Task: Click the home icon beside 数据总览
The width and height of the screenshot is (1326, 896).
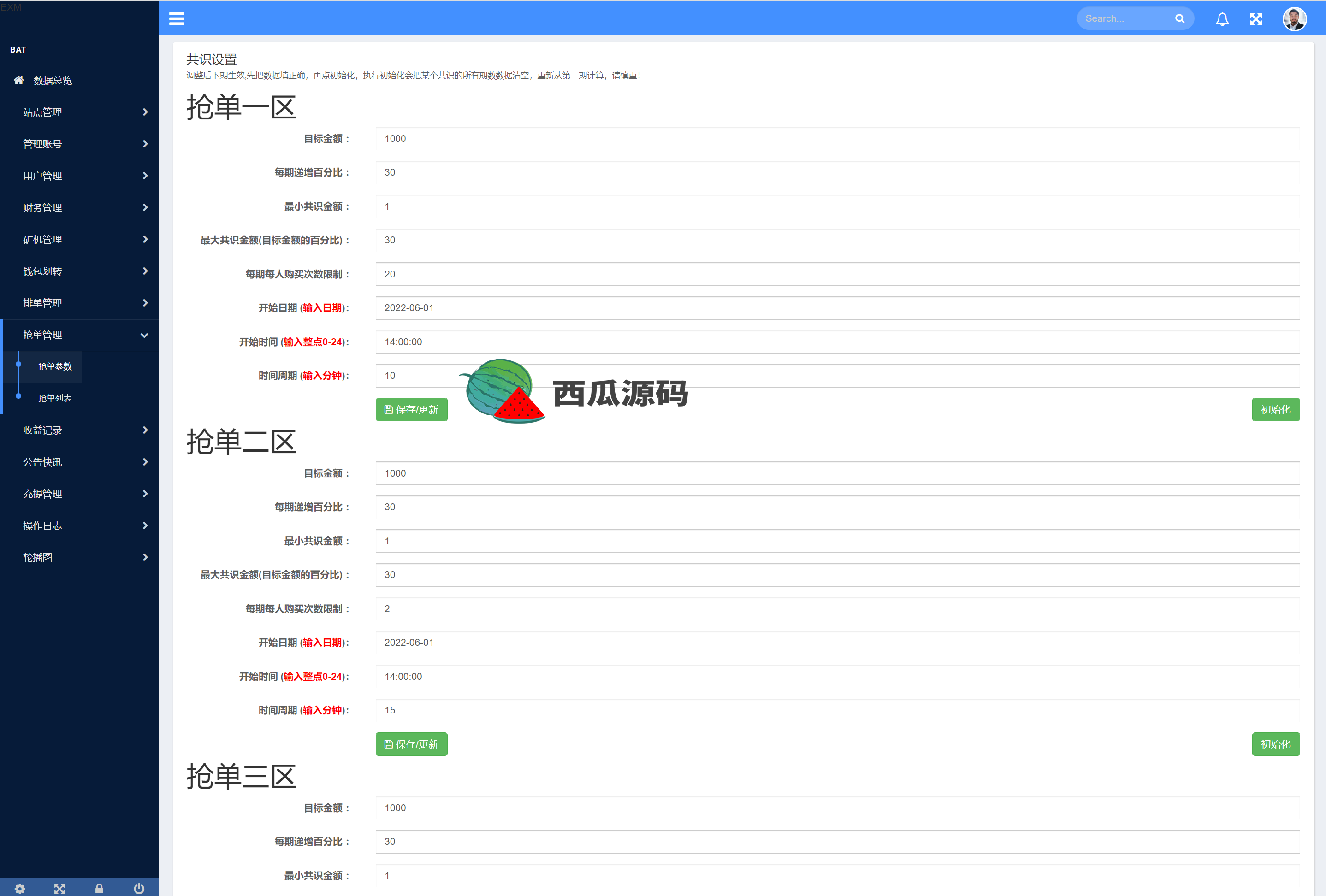Action: tap(19, 80)
